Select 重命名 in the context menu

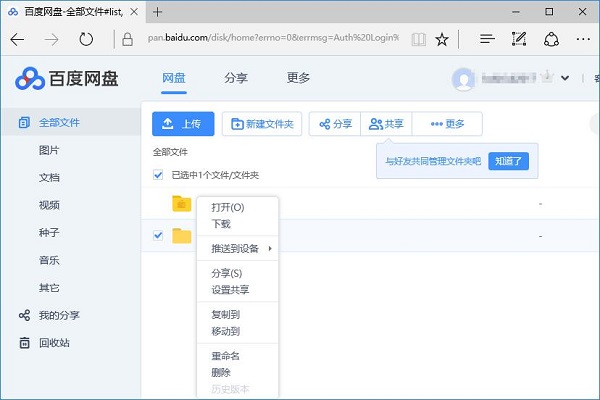(x=225, y=356)
